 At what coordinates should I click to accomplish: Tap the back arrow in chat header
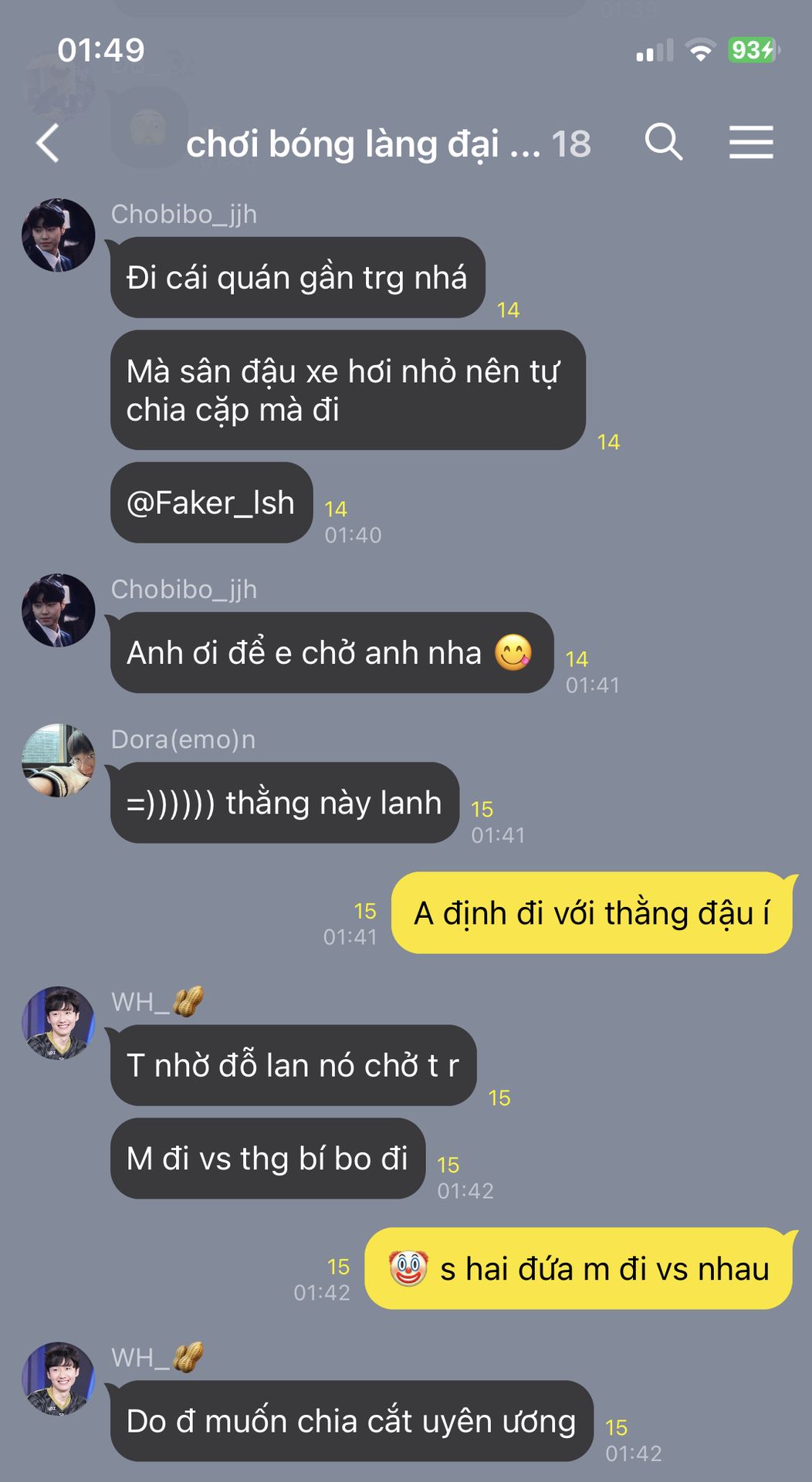click(x=48, y=144)
